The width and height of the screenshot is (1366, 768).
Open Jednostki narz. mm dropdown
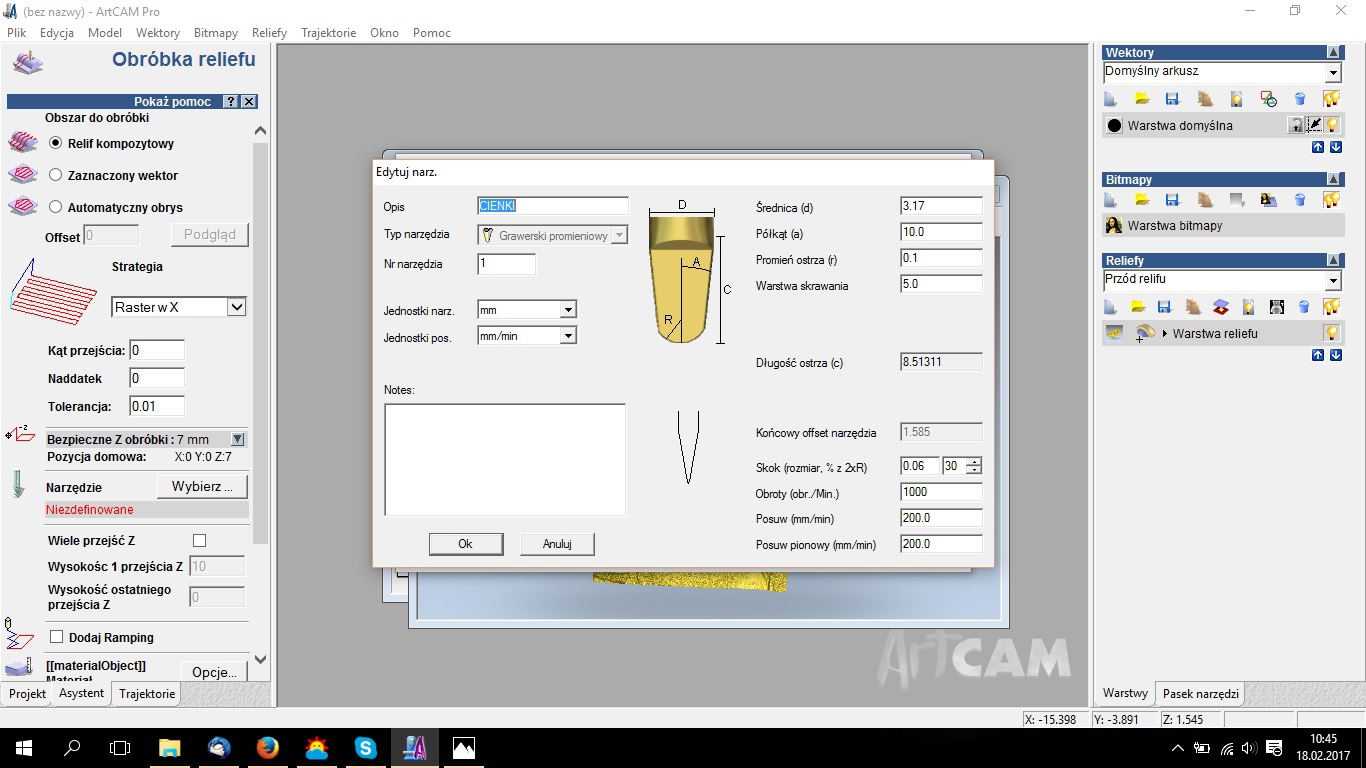tap(568, 310)
